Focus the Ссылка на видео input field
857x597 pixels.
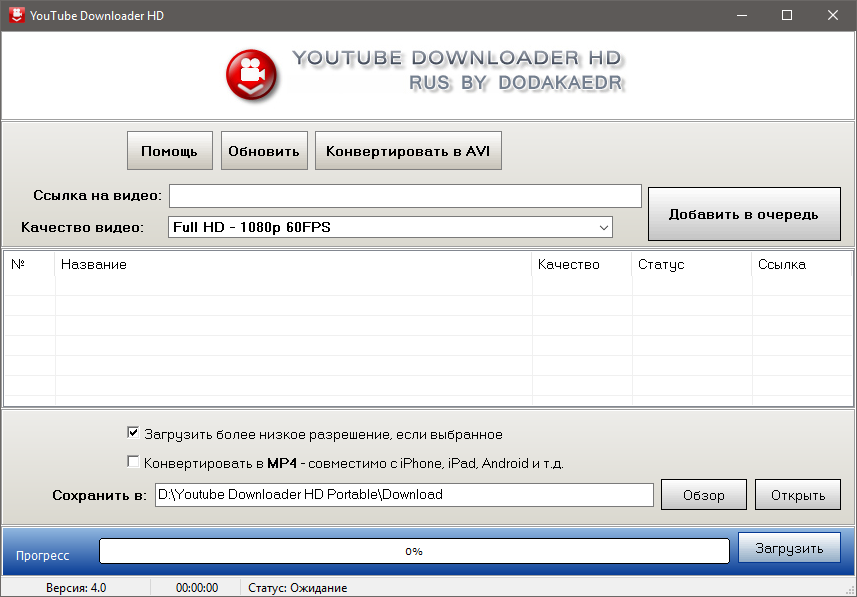click(405, 195)
